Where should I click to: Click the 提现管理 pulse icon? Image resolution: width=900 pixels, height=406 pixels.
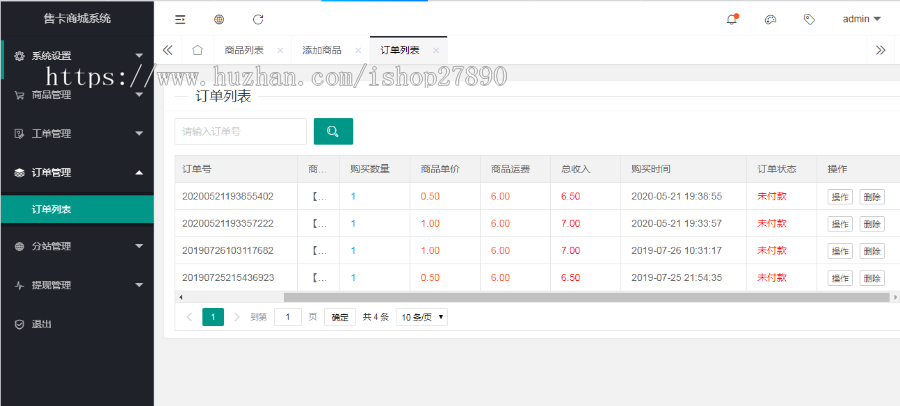(x=19, y=285)
